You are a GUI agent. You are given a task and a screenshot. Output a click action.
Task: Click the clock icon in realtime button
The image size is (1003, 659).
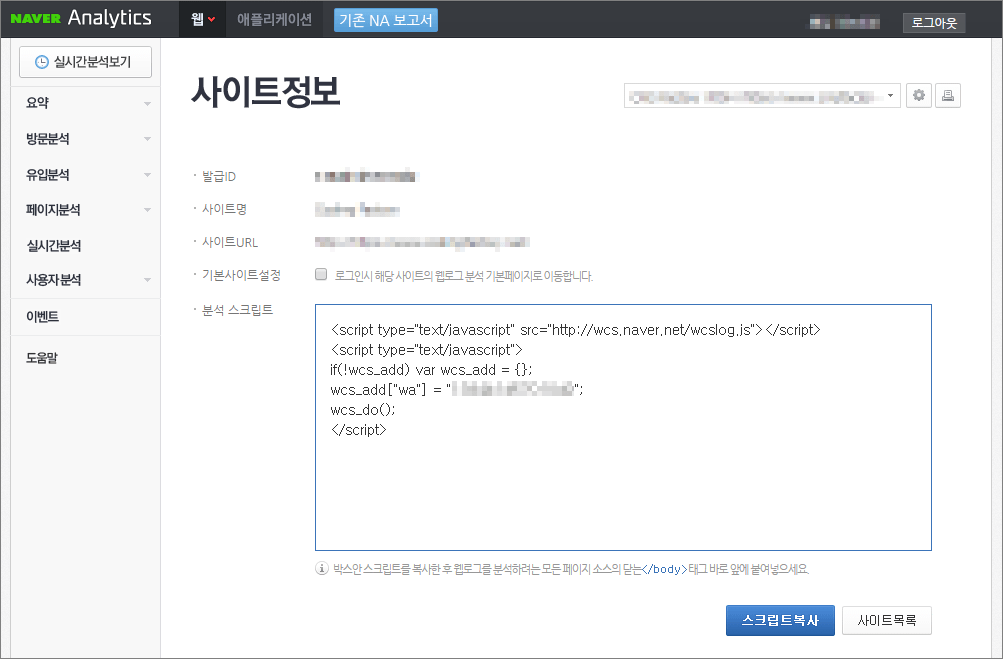[42, 62]
